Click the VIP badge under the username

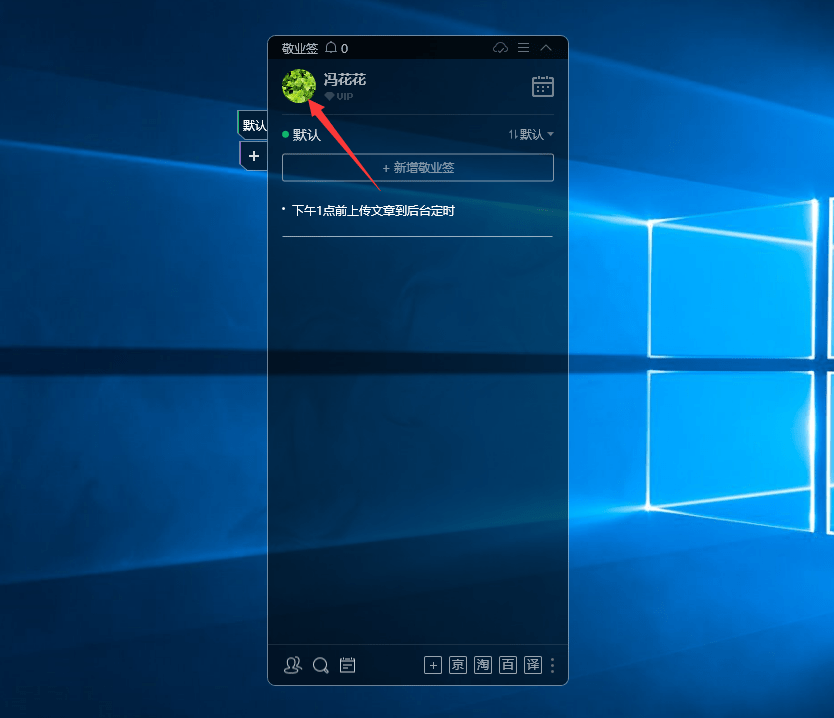tap(339, 96)
